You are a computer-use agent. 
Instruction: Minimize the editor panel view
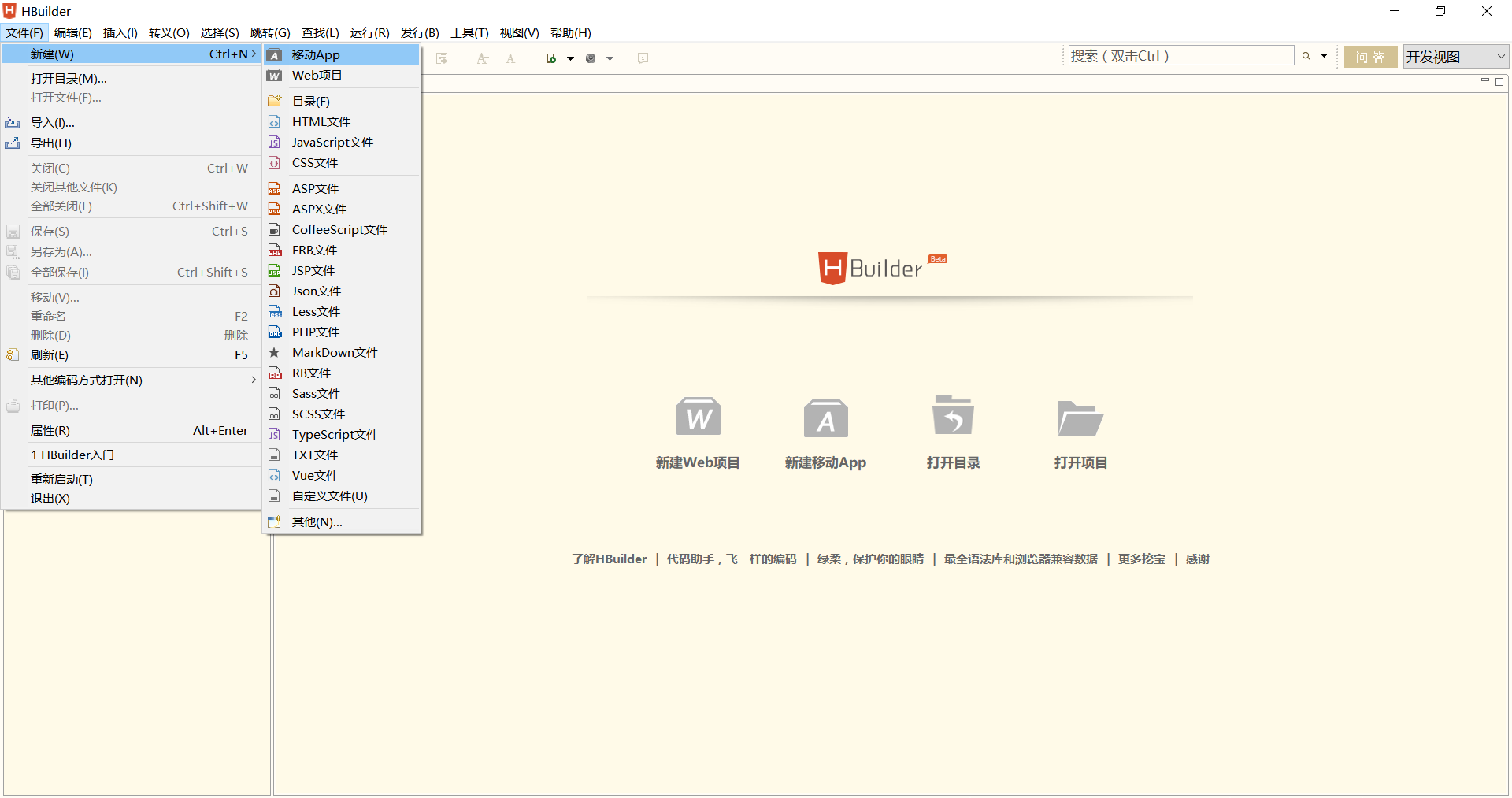[x=1485, y=80]
